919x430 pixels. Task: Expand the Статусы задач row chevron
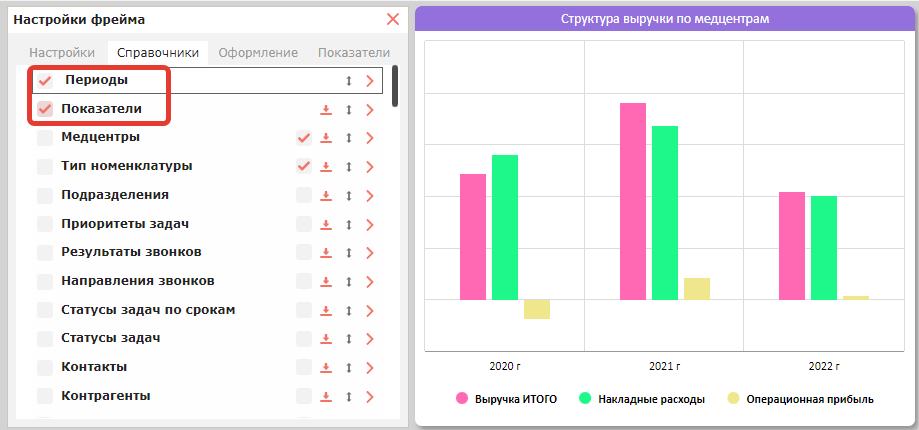tap(369, 339)
